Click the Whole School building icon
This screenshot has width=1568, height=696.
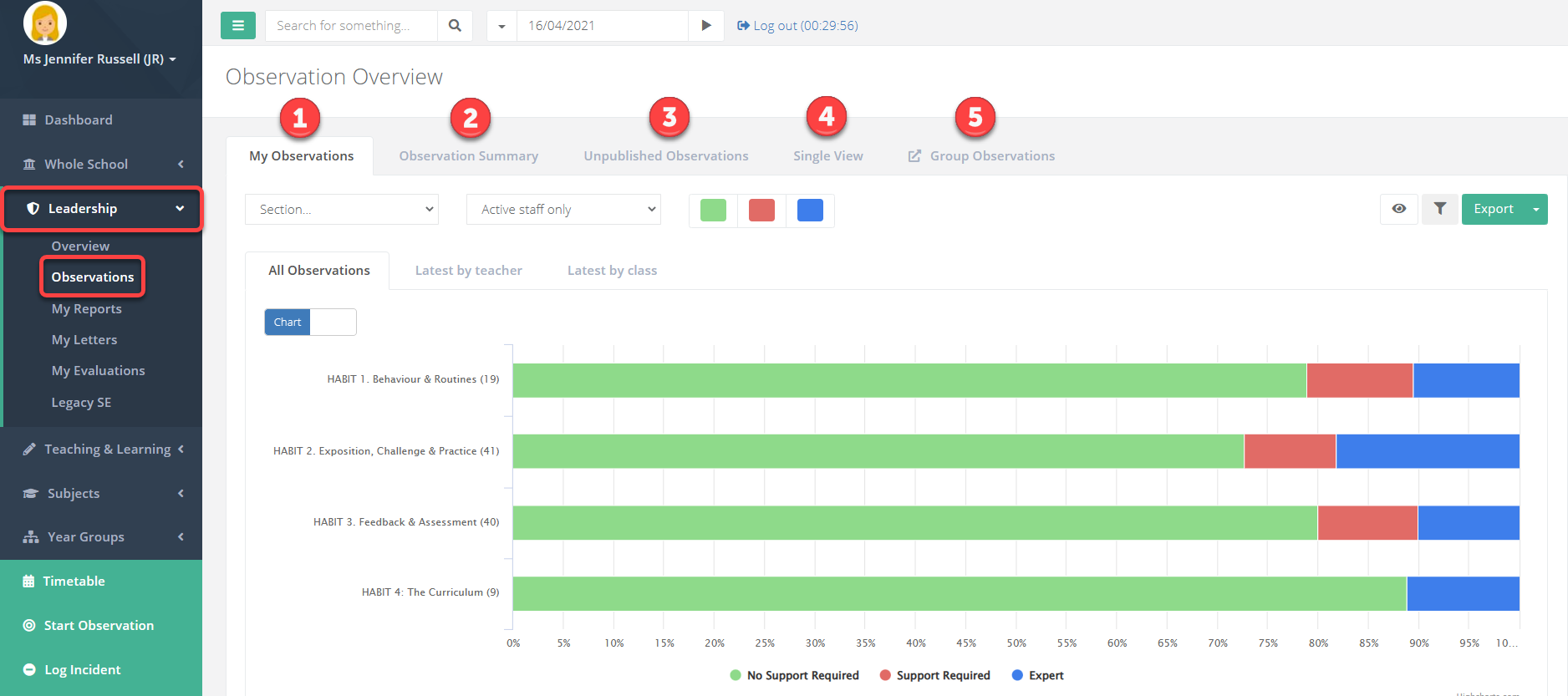click(29, 165)
